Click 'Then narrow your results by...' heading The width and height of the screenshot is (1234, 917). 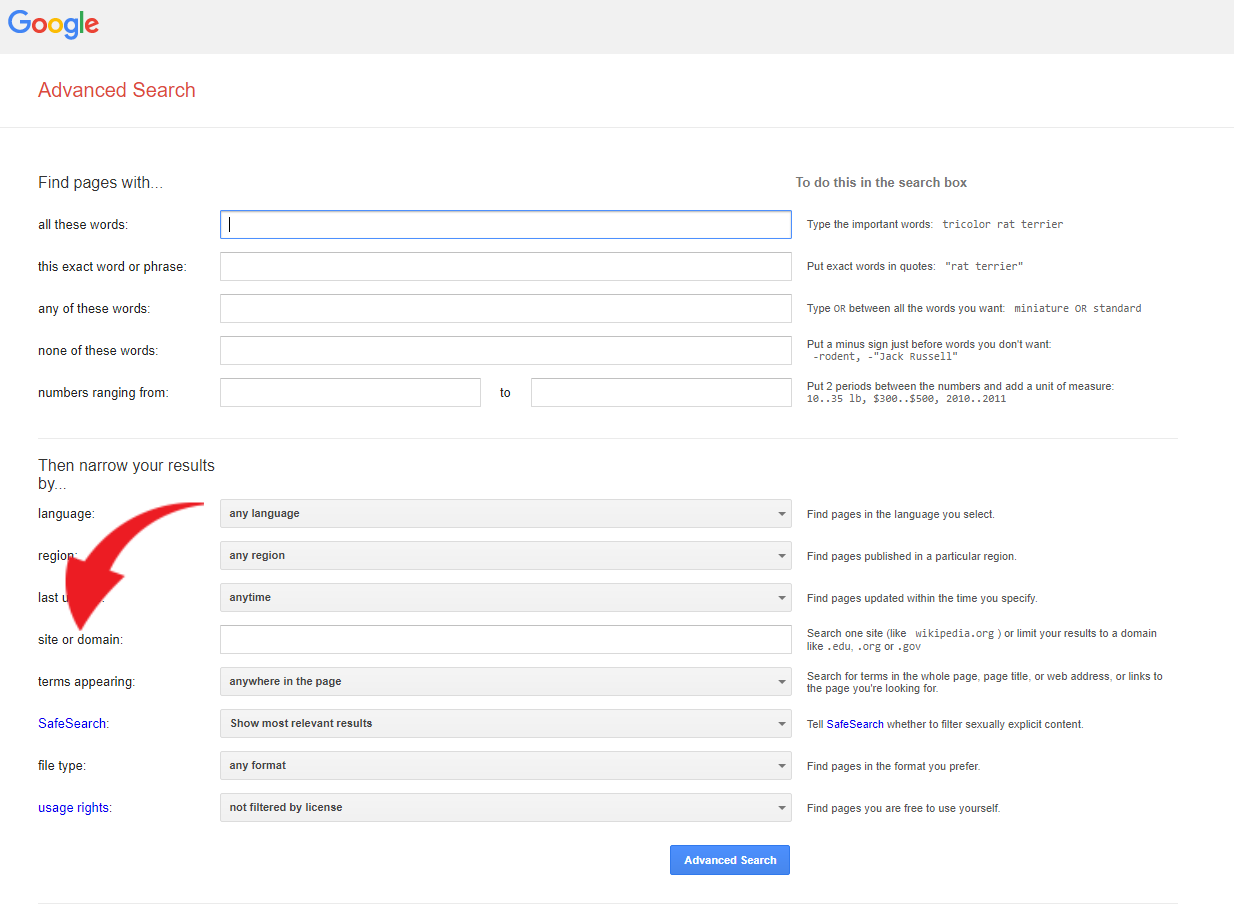tap(126, 474)
